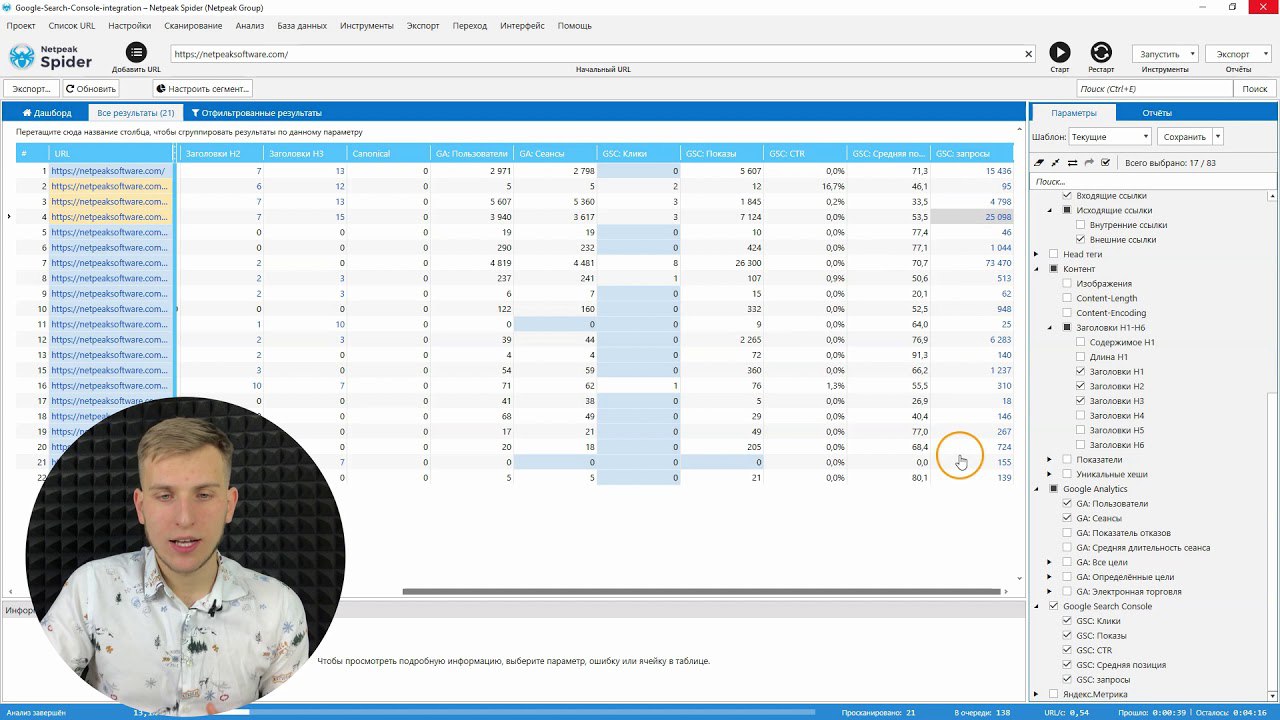Open Отфильтрованные результаты tab
The height and width of the screenshot is (720, 1280).
256,113
